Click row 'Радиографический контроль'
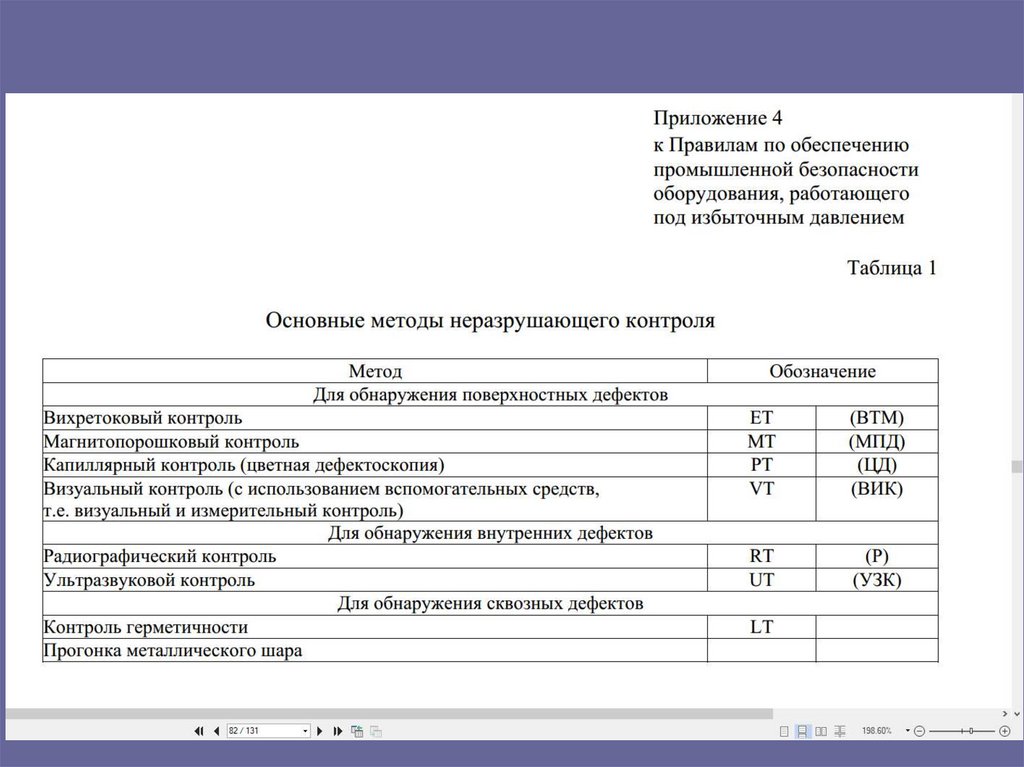Image resolution: width=1024 pixels, height=767 pixels. click(375, 556)
